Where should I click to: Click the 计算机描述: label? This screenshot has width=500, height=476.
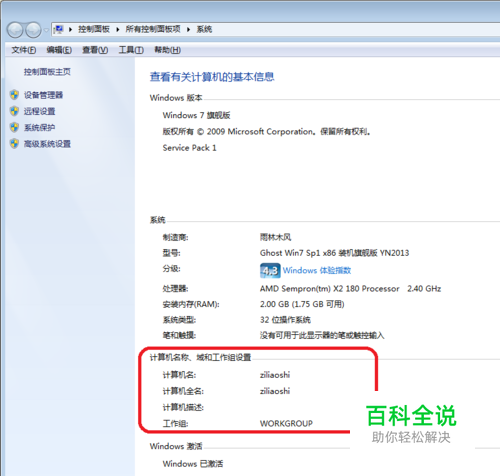coord(183,407)
